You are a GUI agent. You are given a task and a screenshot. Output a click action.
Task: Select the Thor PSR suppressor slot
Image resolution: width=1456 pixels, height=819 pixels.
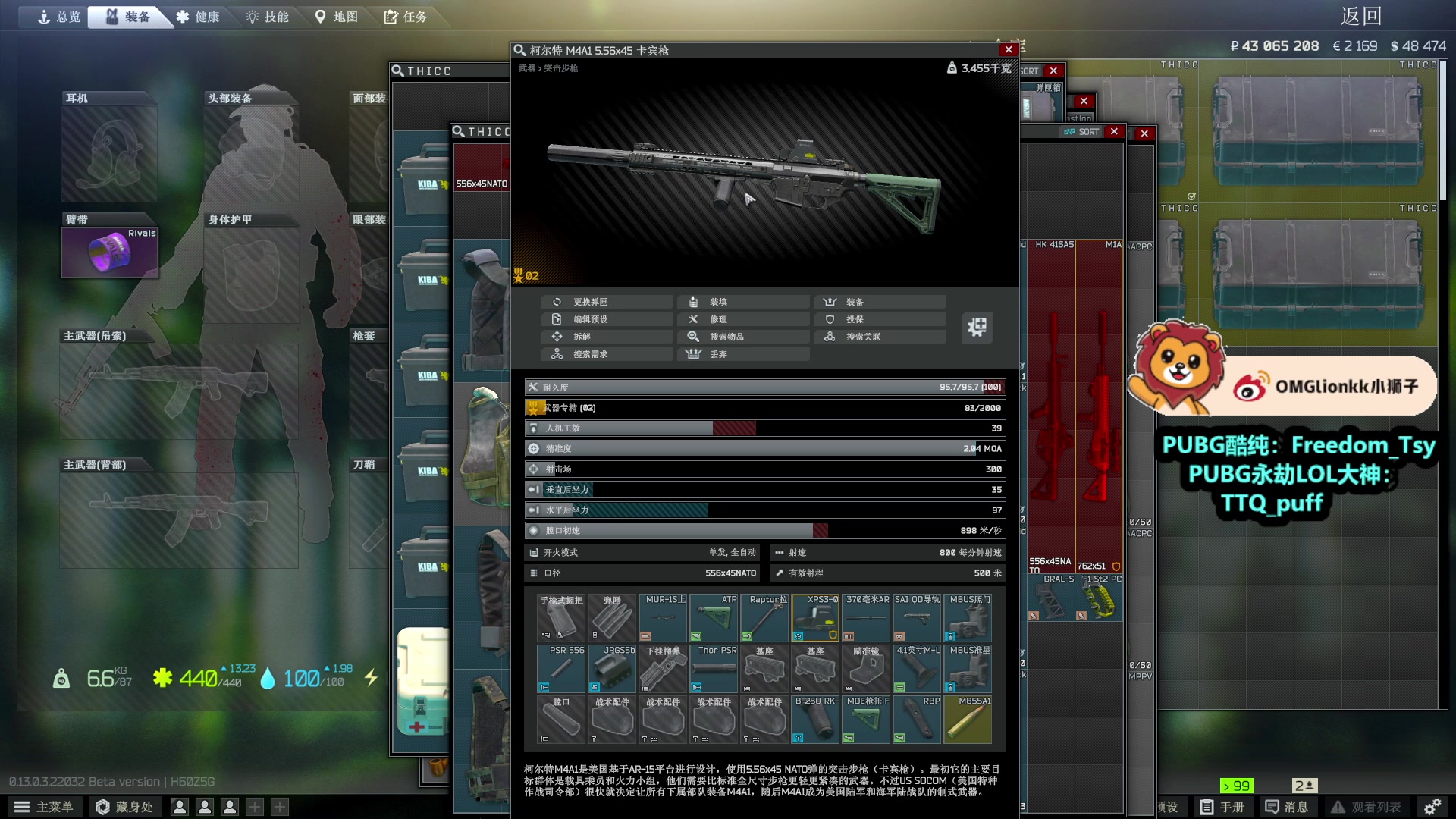coord(714,669)
